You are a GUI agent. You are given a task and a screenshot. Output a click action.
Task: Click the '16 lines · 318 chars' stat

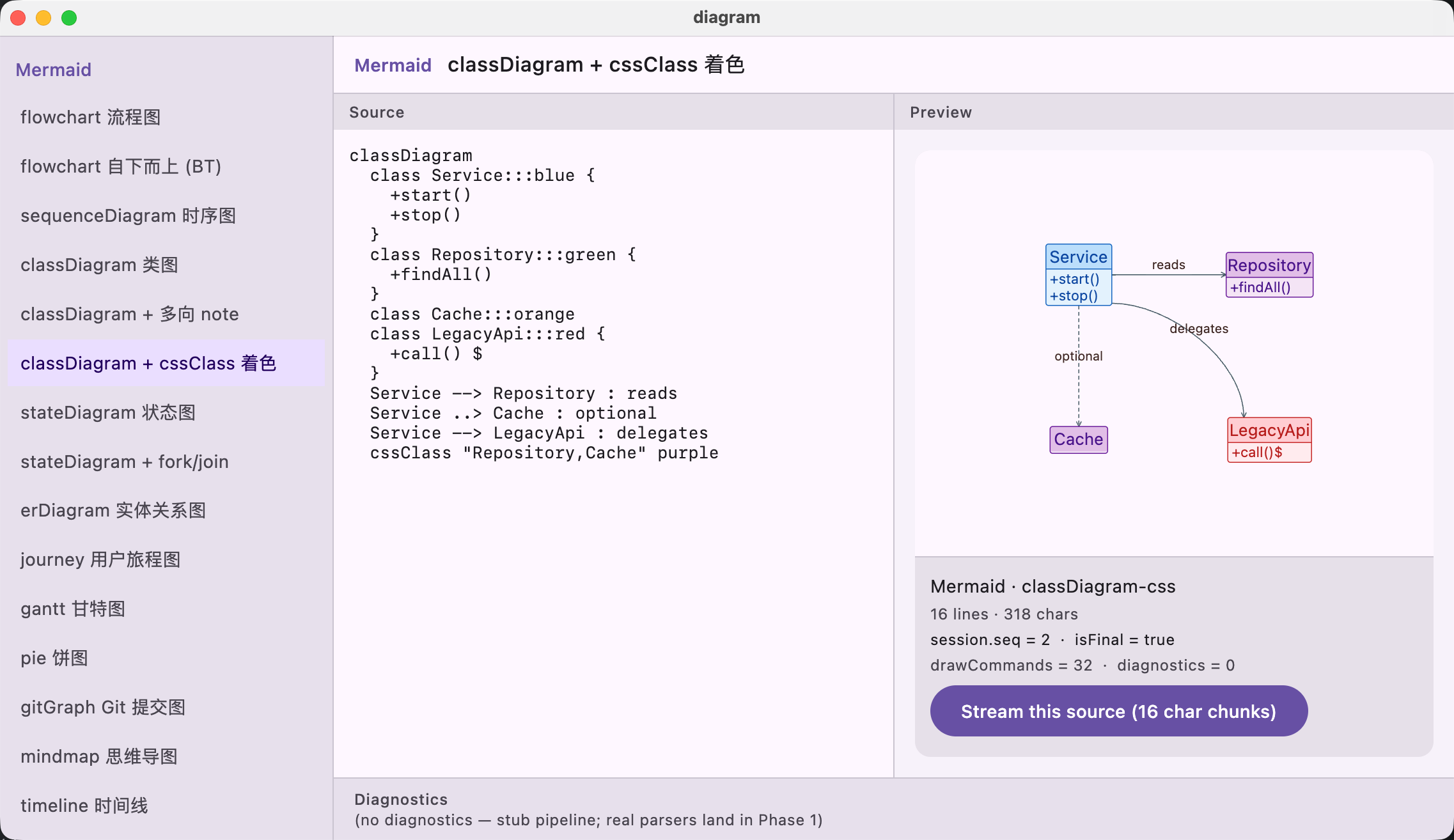(x=1004, y=614)
